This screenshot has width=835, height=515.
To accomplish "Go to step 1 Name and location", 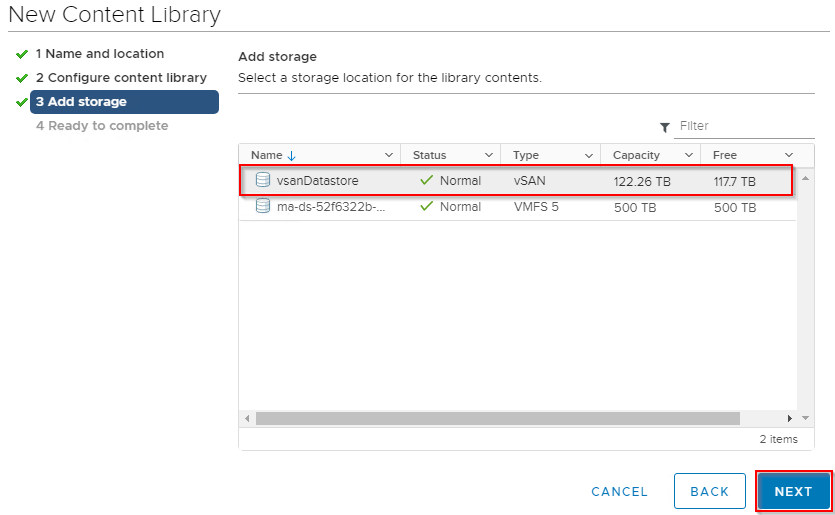I will point(100,54).
